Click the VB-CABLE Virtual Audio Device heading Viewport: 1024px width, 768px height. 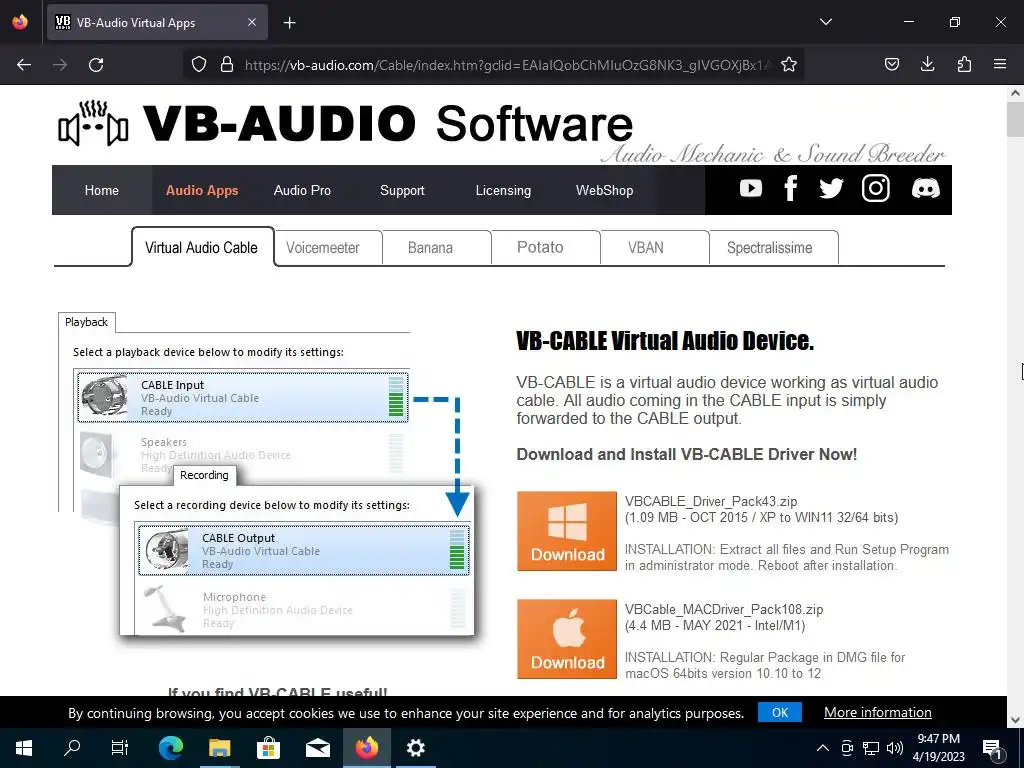(665, 341)
